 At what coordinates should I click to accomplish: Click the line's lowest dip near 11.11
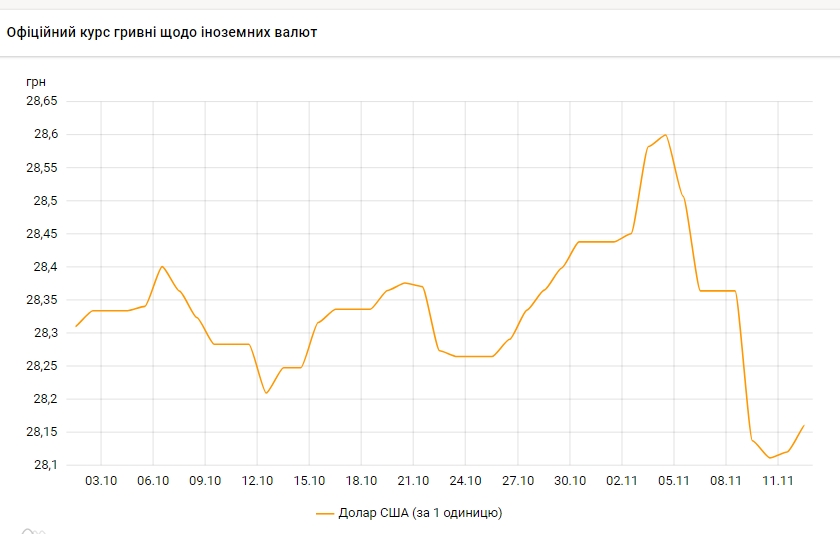coord(770,458)
